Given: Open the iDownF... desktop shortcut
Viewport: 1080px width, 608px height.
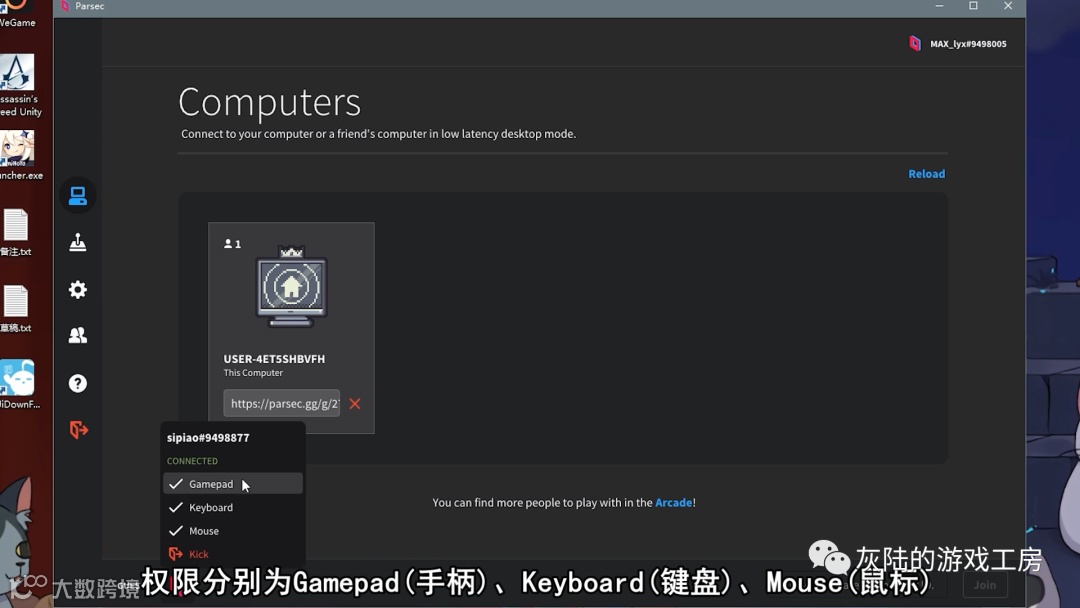Looking at the screenshot, I should tap(19, 384).
